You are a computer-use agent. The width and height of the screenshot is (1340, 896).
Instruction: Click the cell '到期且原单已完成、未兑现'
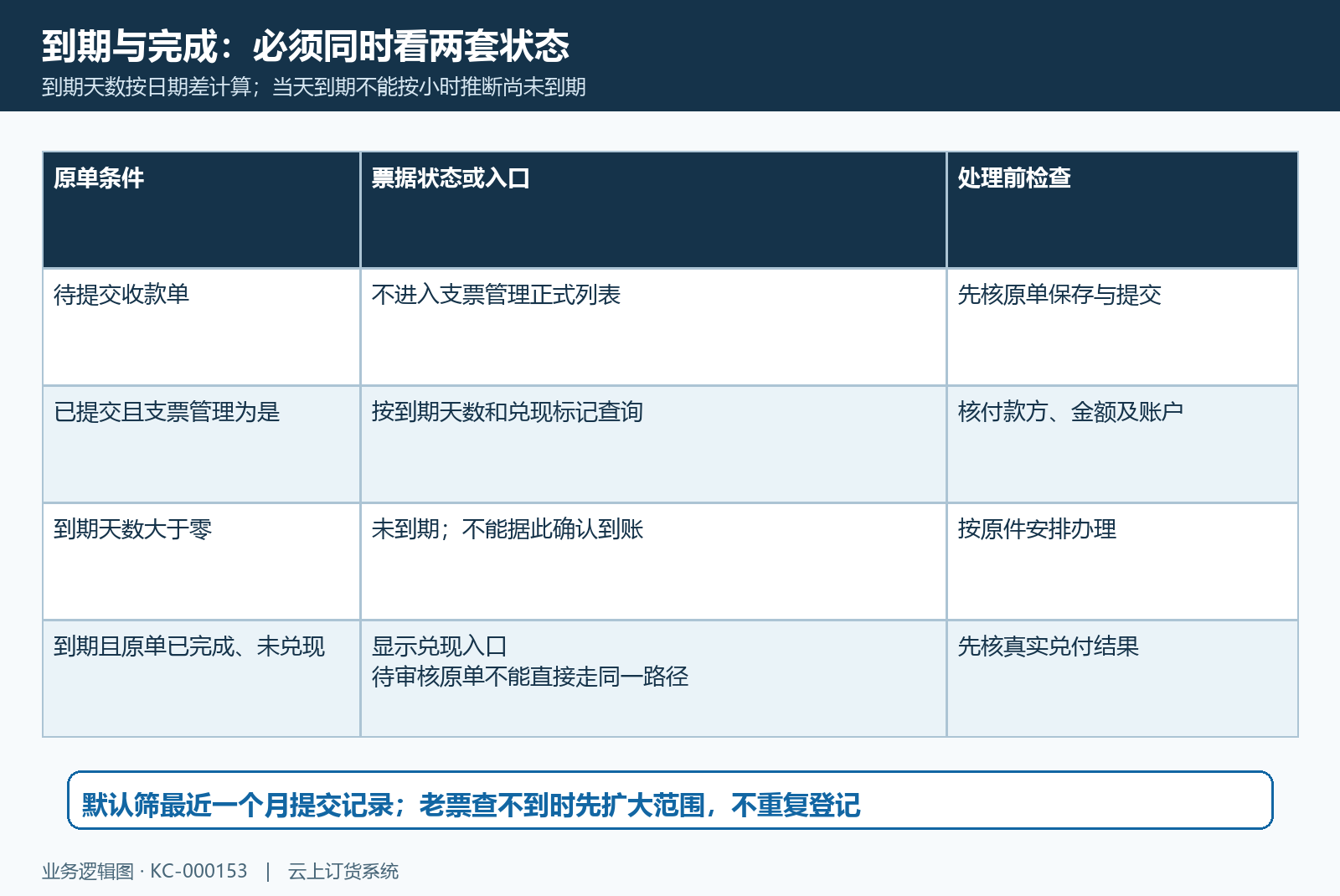[202, 679]
